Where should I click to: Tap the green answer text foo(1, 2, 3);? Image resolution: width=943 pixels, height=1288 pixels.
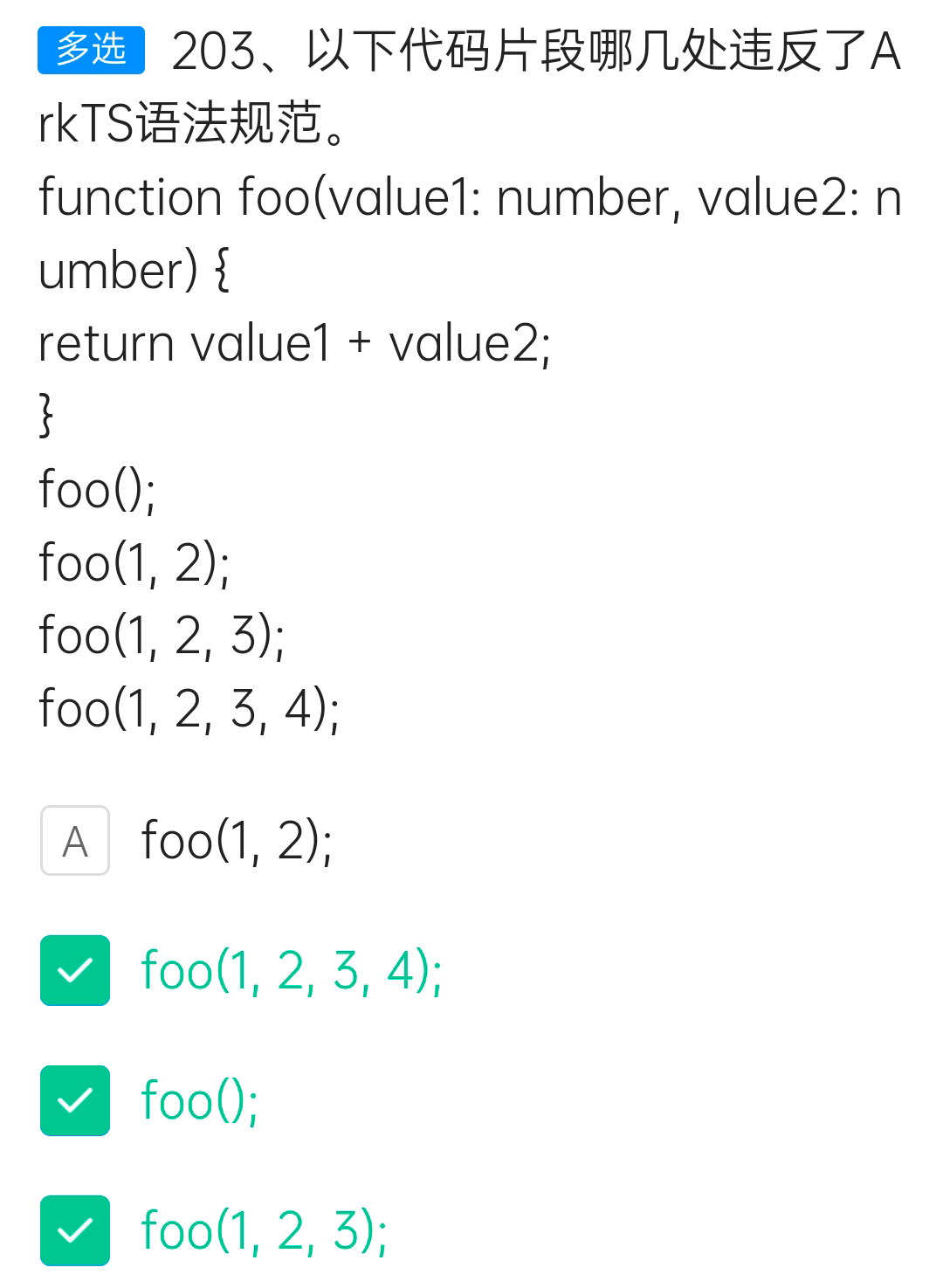pyautogui.click(x=264, y=1230)
